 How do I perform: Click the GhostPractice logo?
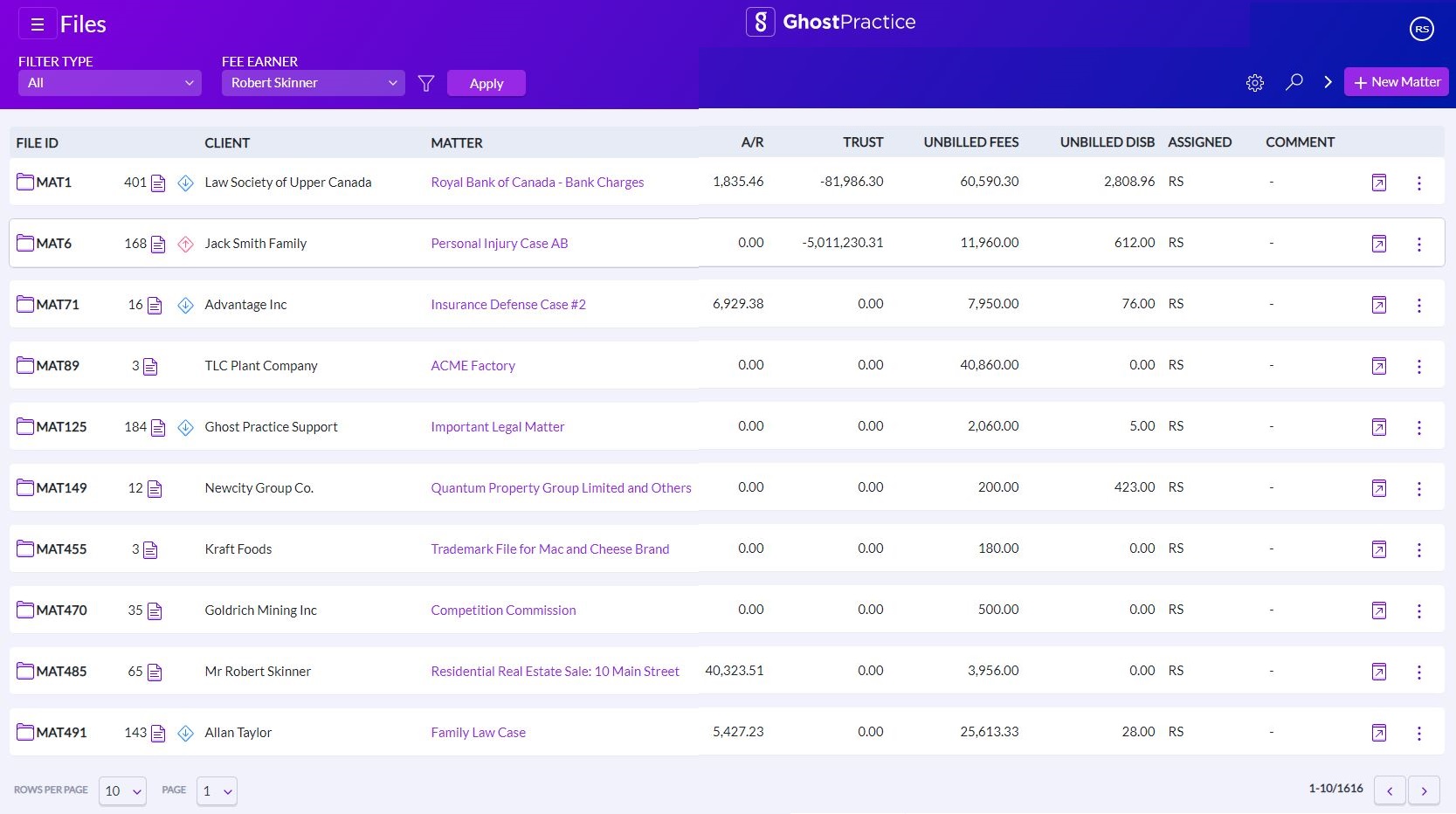point(831,22)
